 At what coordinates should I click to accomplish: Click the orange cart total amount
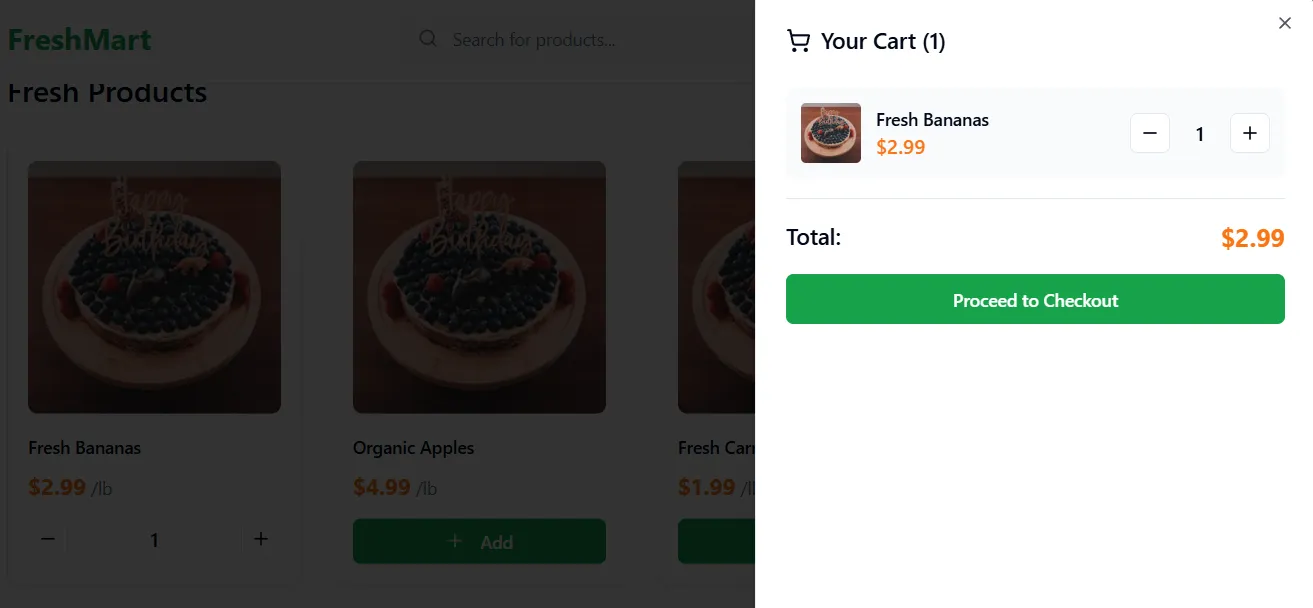click(1252, 238)
